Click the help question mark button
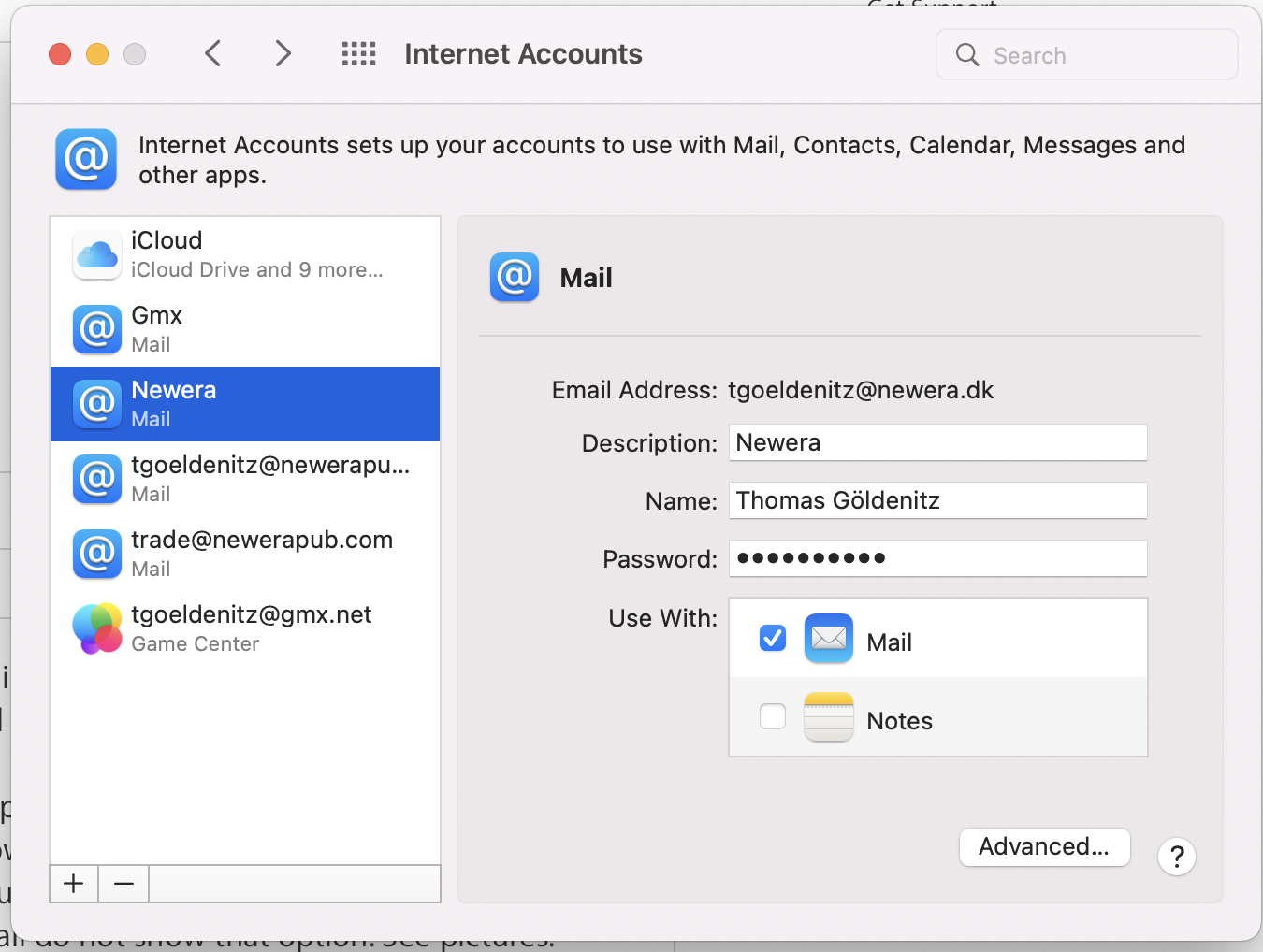 click(x=1176, y=856)
